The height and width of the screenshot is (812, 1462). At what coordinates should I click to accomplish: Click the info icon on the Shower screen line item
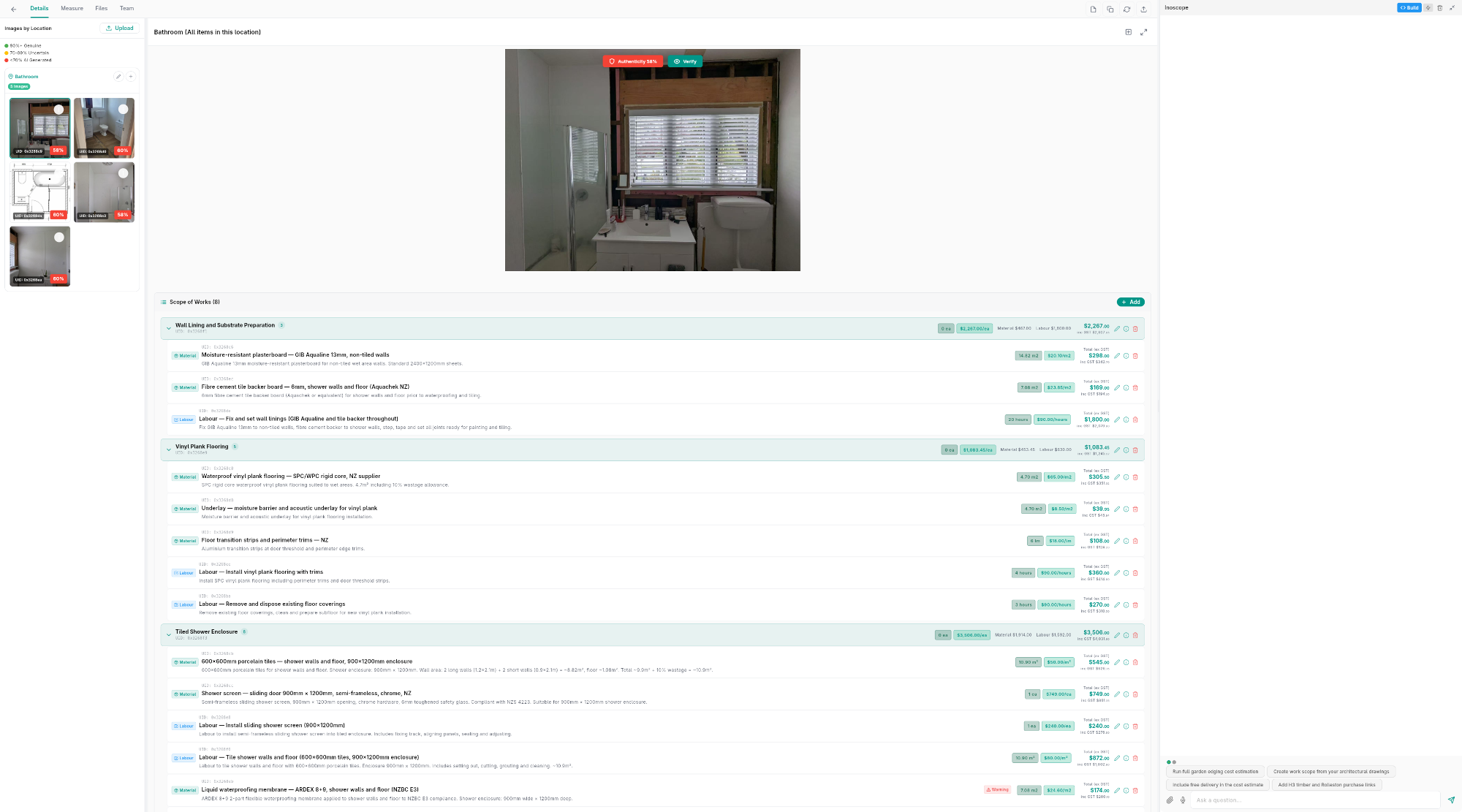(1126, 694)
